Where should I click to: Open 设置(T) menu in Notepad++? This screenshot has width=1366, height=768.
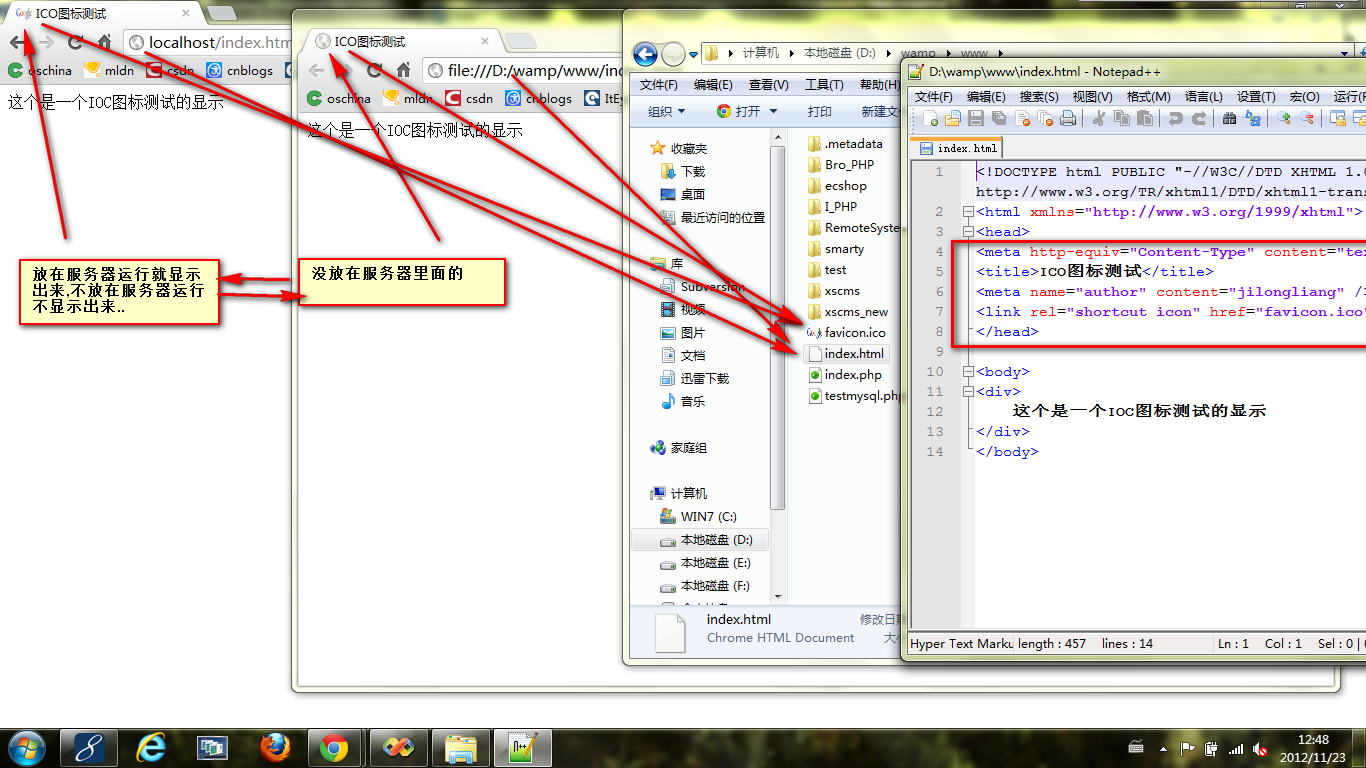pyautogui.click(x=1256, y=96)
